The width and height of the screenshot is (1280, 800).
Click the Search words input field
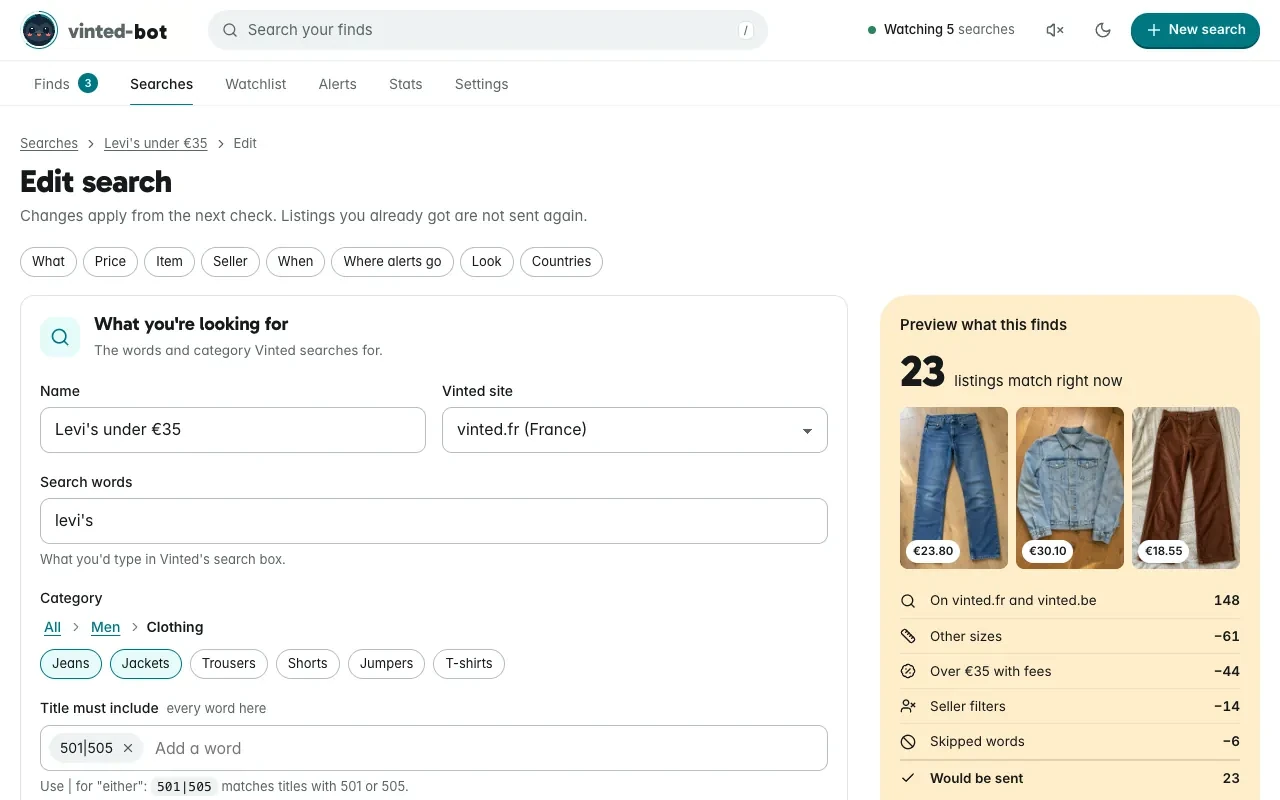(434, 521)
